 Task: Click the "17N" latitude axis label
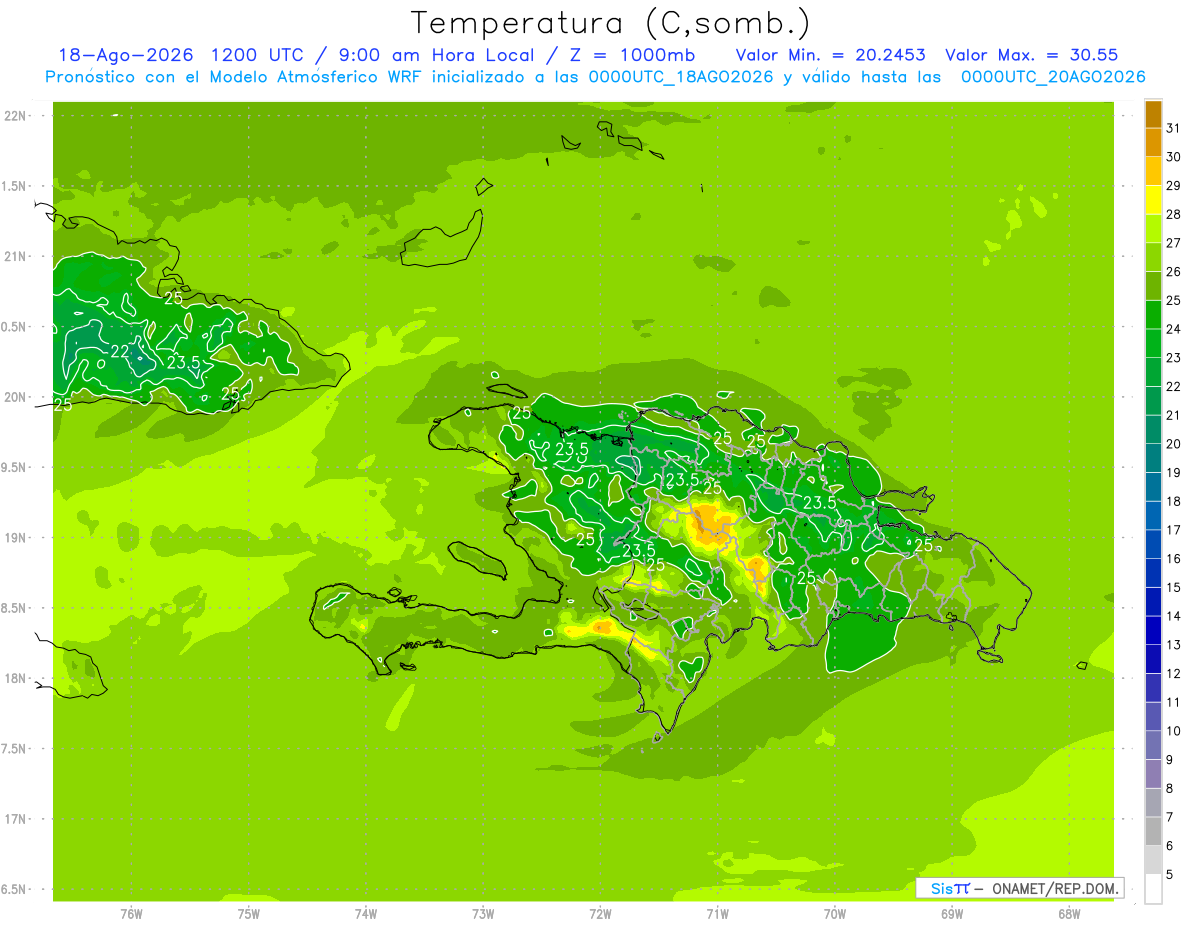16,820
